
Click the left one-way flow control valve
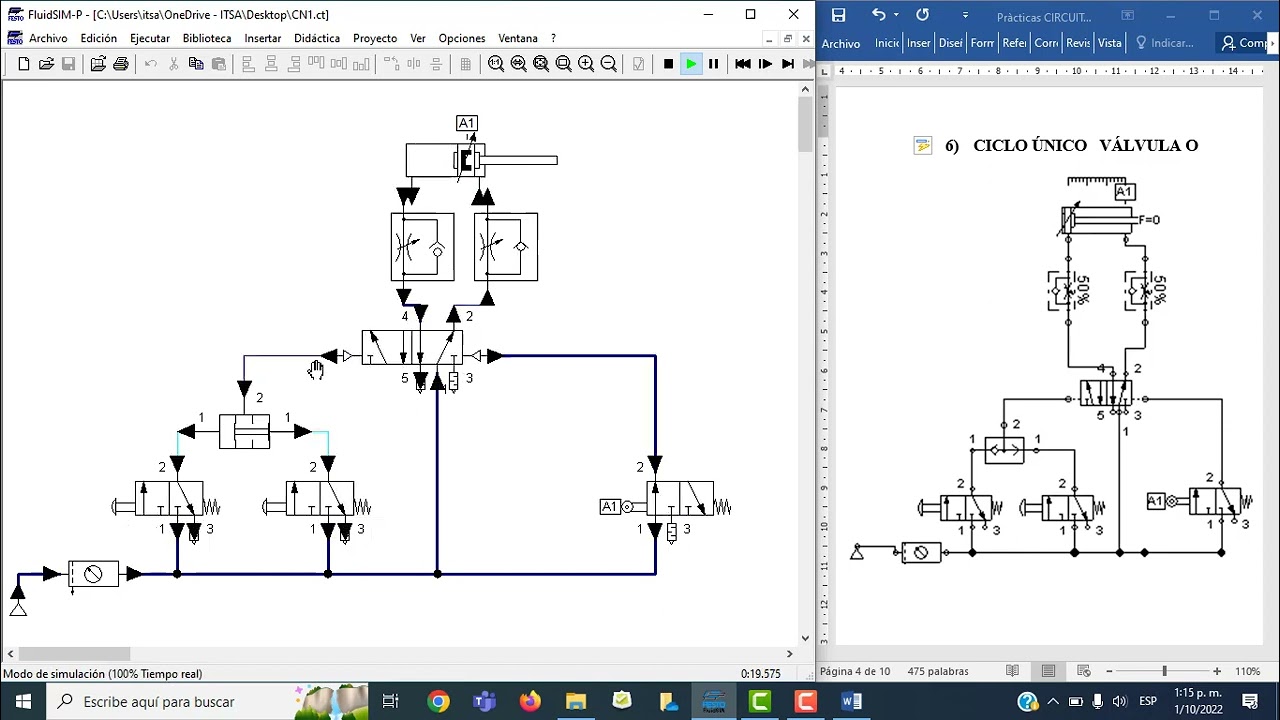click(x=422, y=247)
